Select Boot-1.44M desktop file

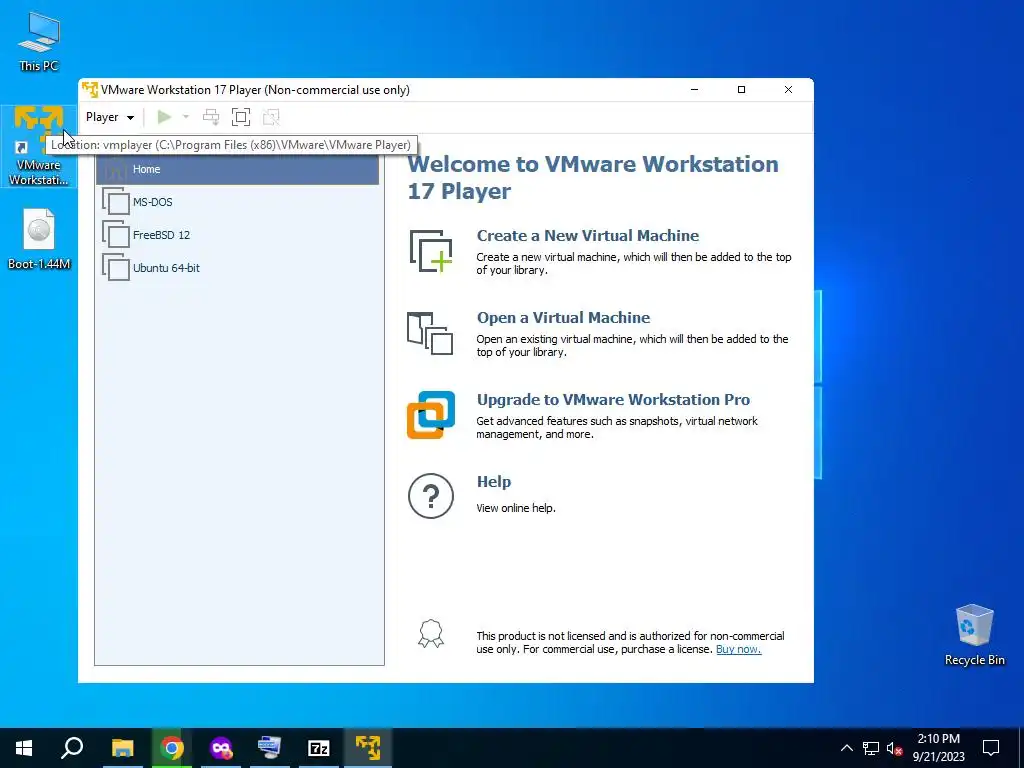39,239
